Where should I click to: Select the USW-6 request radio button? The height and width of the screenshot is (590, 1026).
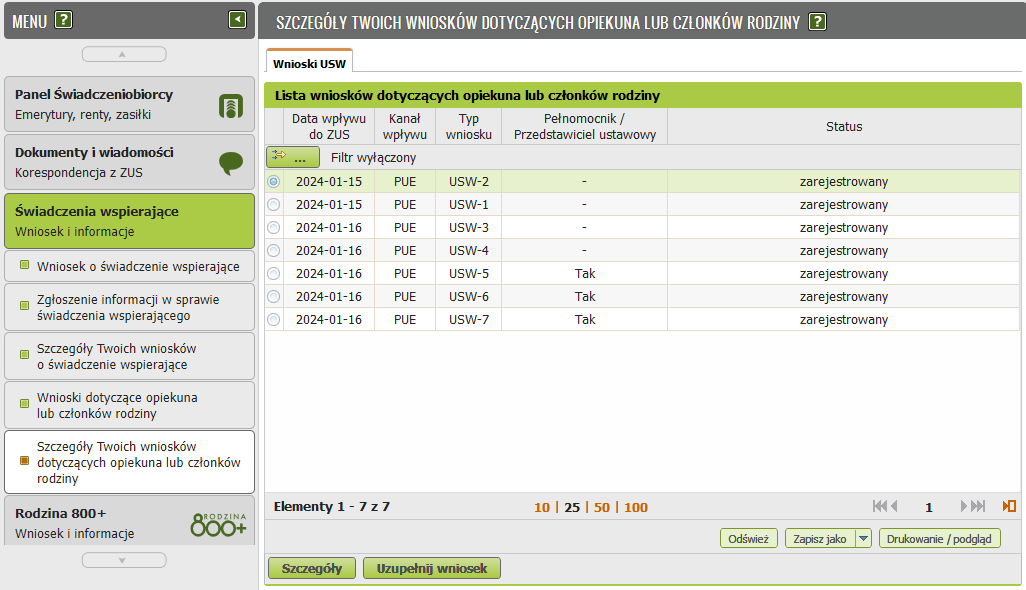click(x=274, y=296)
